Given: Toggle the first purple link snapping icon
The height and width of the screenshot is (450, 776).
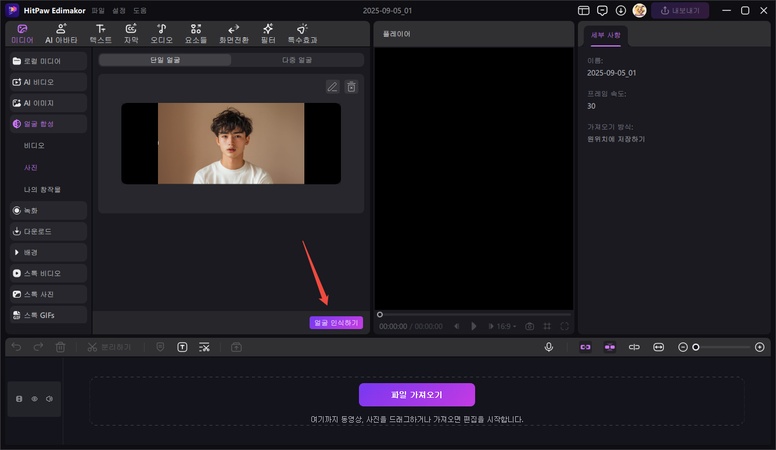Looking at the screenshot, I should point(585,347).
